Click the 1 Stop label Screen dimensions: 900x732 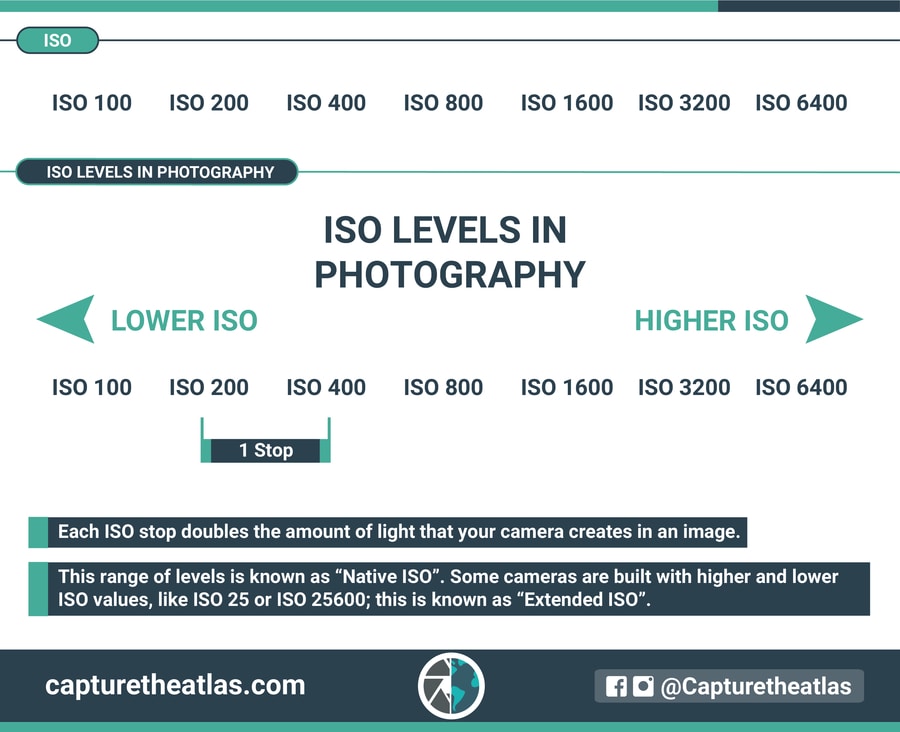point(266,450)
